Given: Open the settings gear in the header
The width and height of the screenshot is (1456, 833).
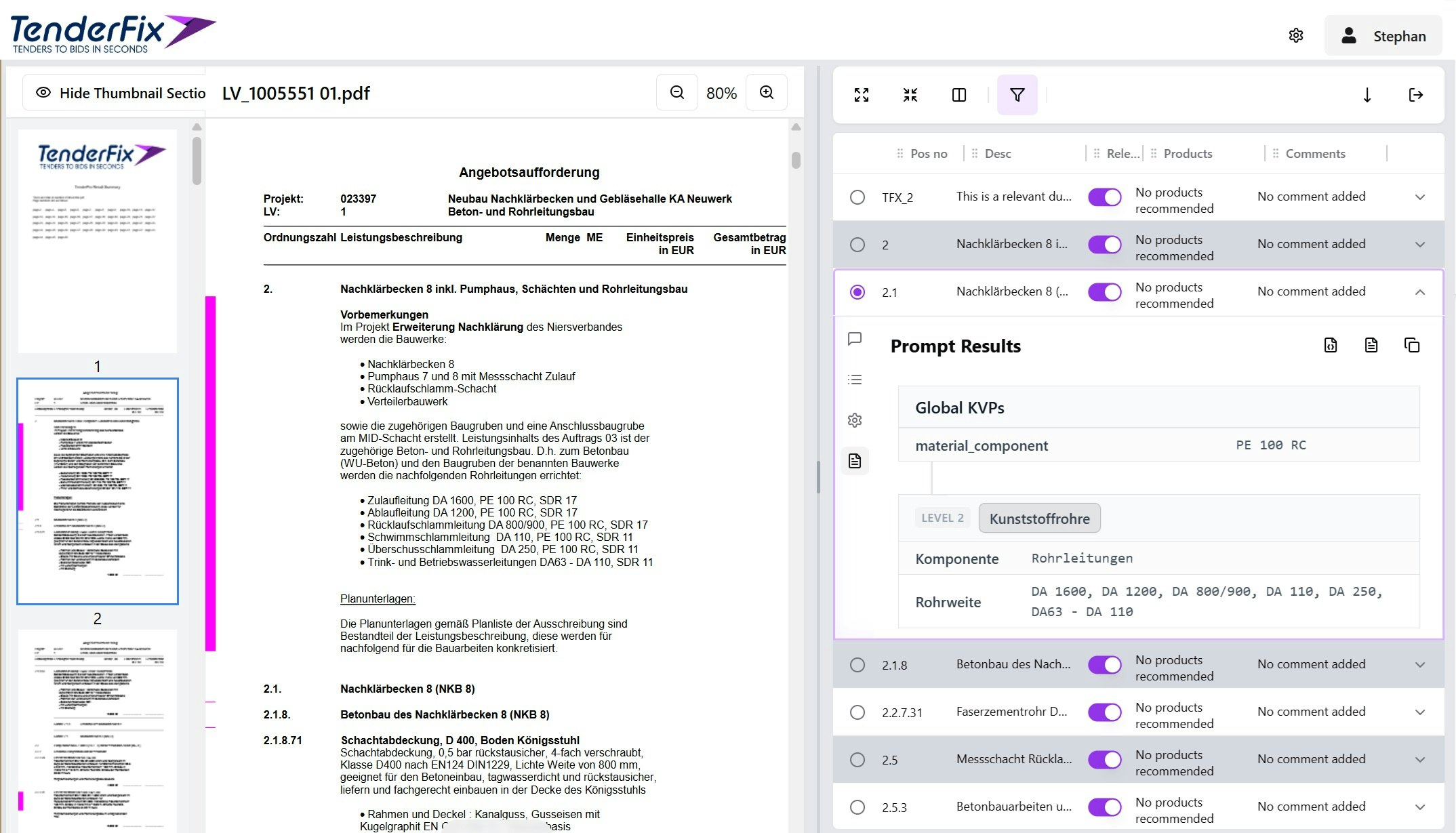Looking at the screenshot, I should point(1295,36).
